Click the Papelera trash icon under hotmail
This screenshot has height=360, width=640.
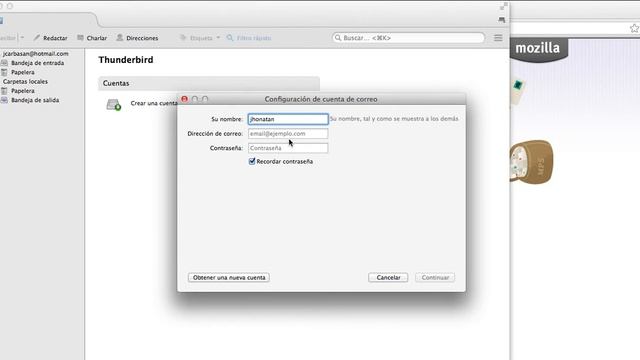4,72
